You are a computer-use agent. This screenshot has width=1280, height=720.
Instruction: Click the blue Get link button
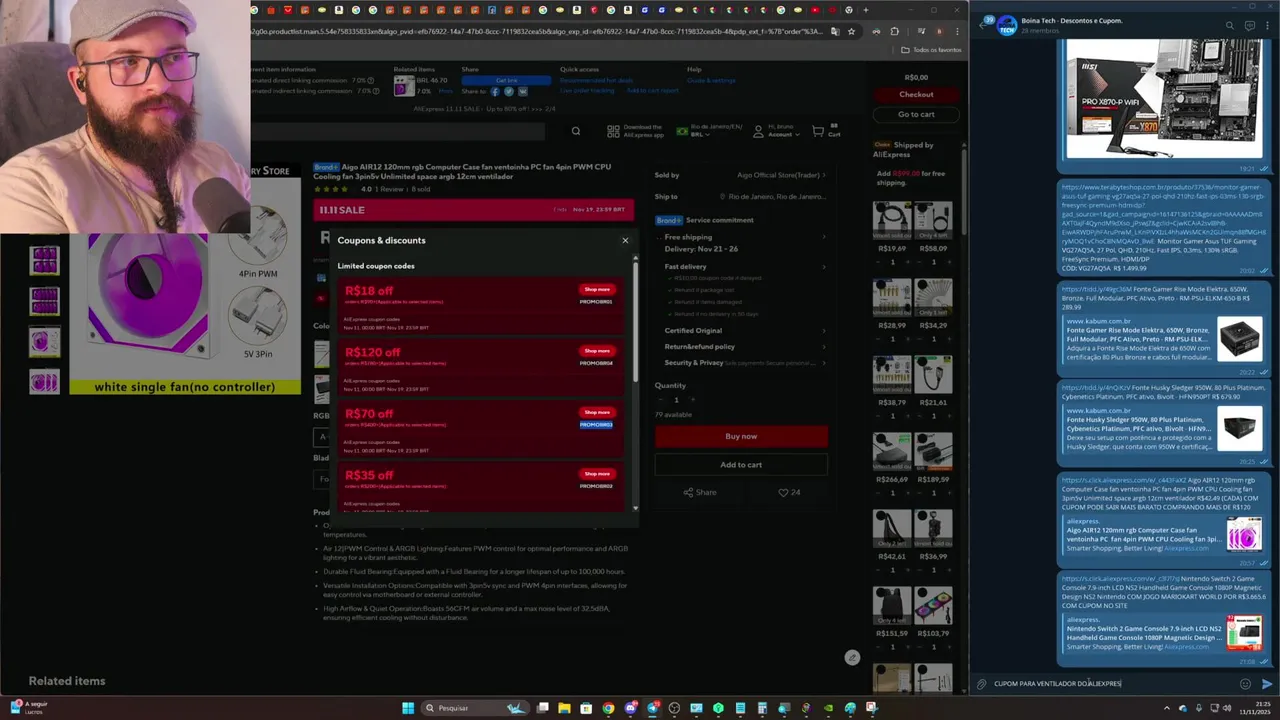click(x=506, y=80)
